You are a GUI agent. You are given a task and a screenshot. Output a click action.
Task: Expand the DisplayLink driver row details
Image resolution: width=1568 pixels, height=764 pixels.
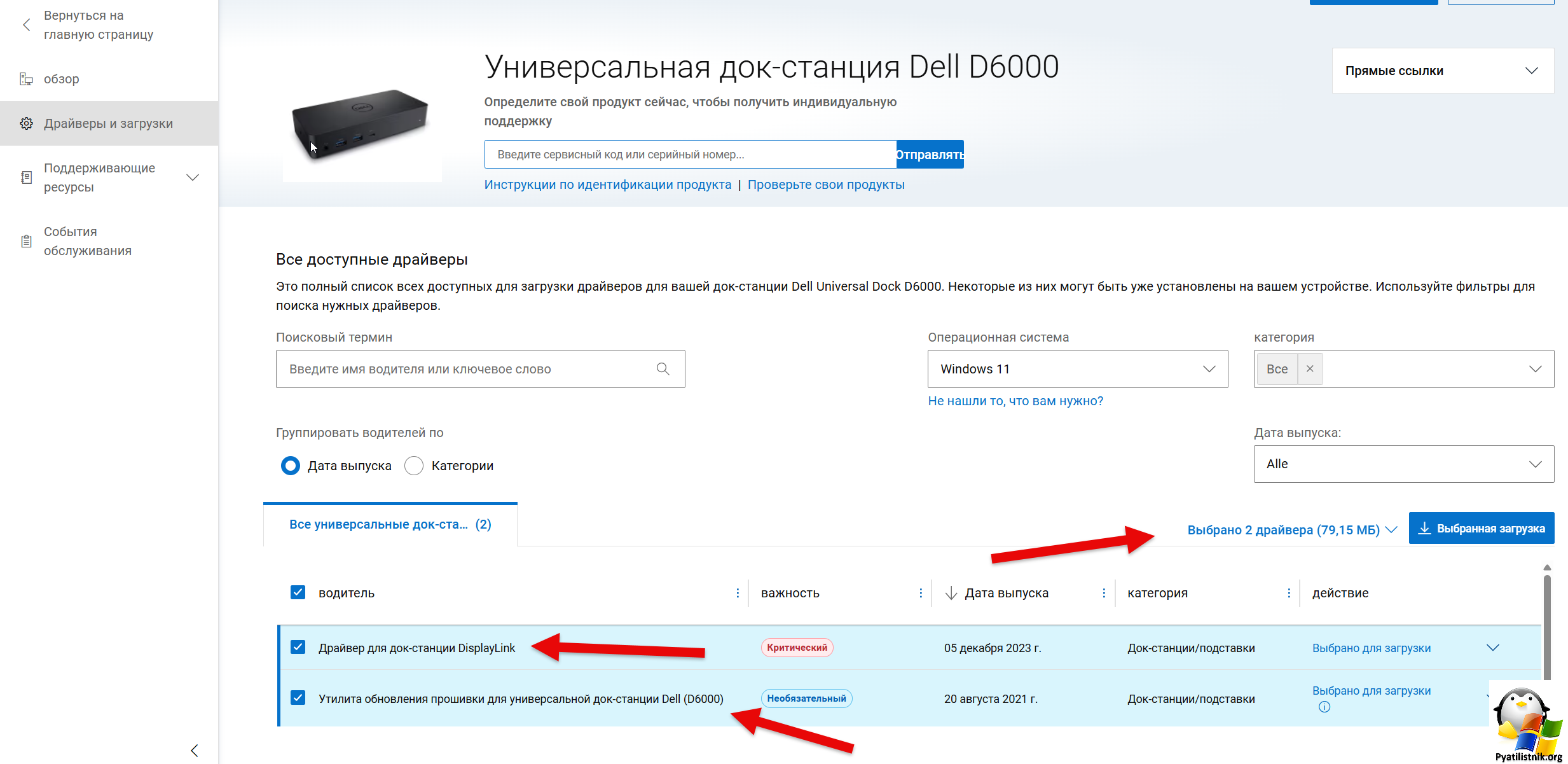coord(1492,648)
